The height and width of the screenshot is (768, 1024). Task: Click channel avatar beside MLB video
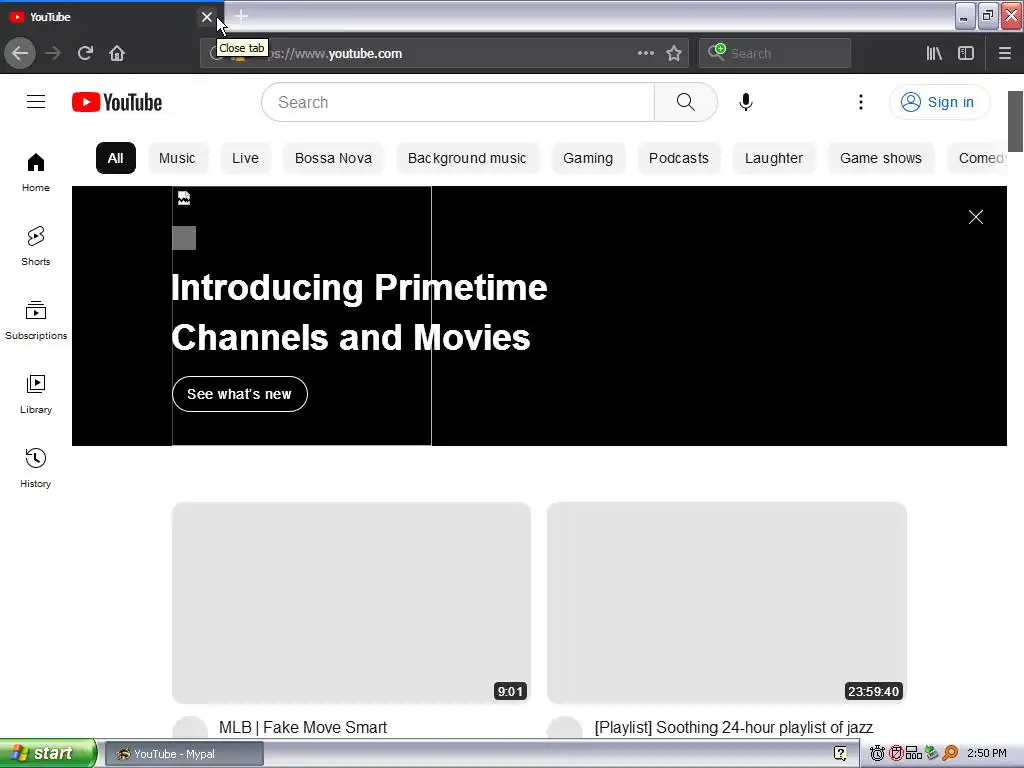(x=190, y=728)
